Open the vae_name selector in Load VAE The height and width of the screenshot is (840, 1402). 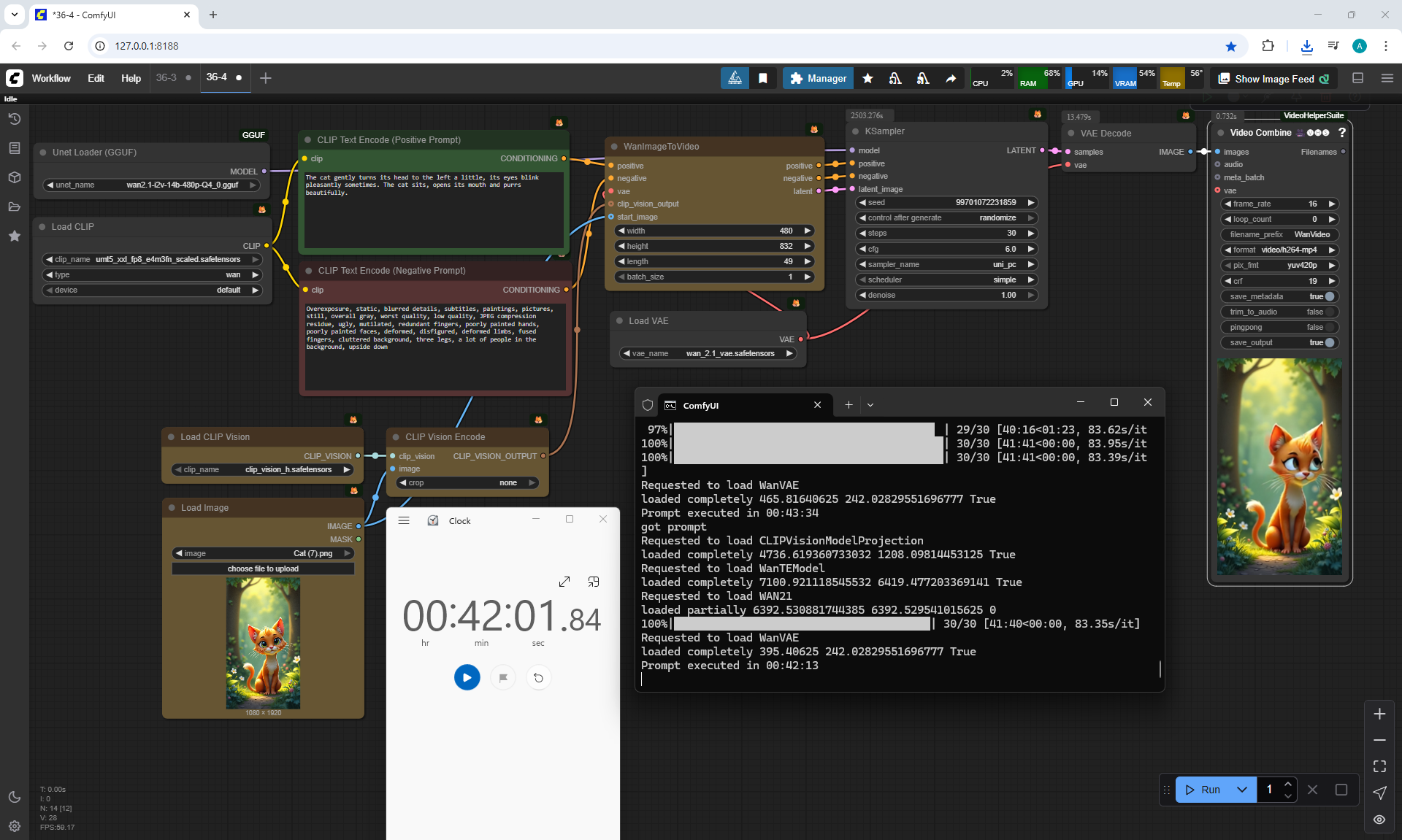pos(707,353)
